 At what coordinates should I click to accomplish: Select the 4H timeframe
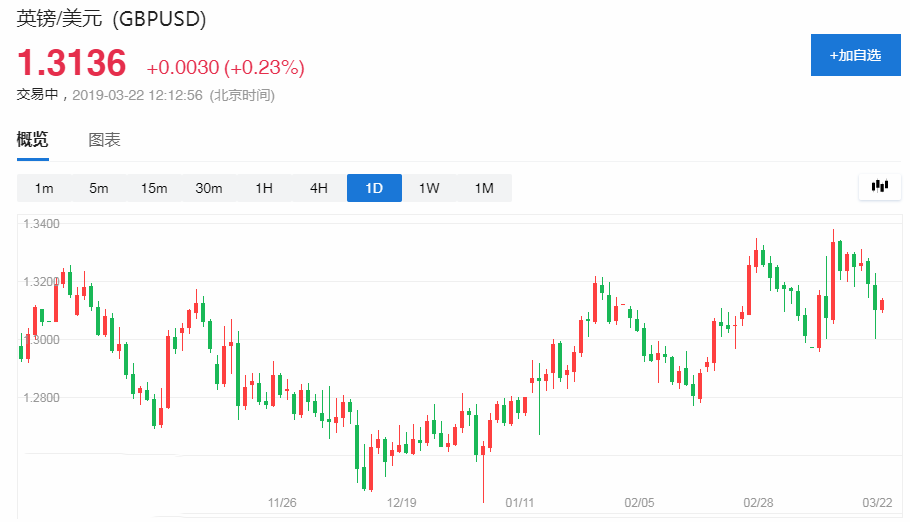click(x=319, y=188)
